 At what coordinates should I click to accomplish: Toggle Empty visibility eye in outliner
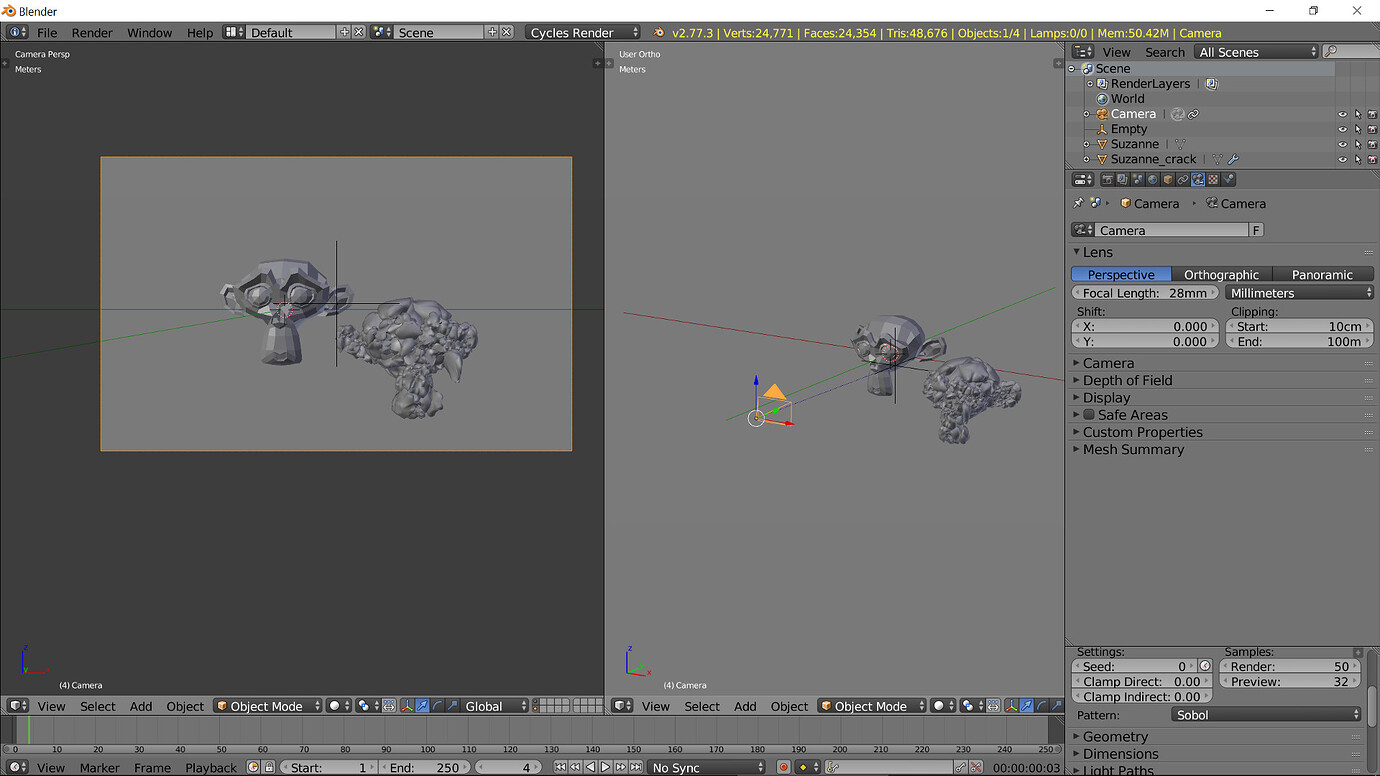(x=1343, y=129)
